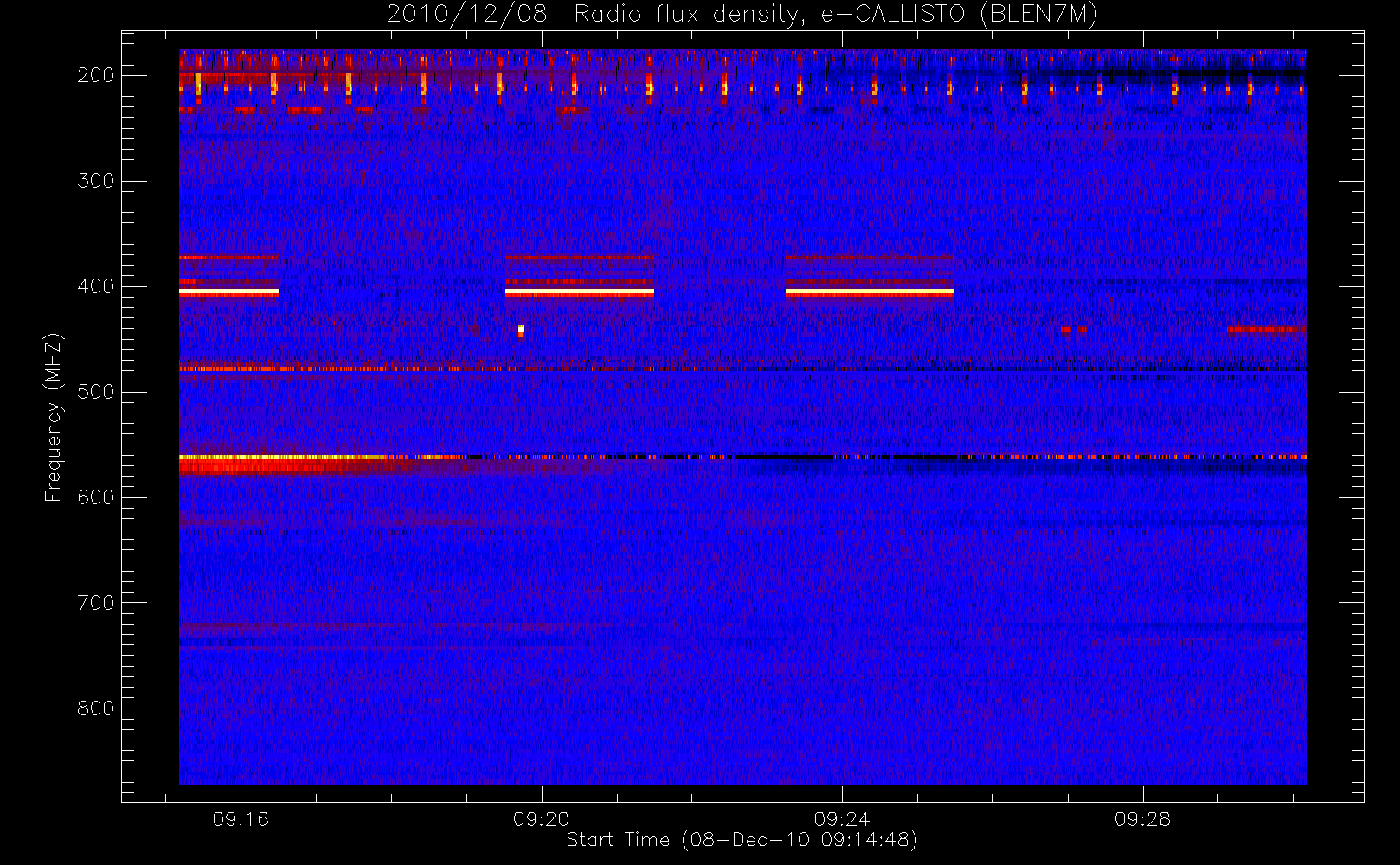Click the 200 frequency tick label
Screen dimensions: 1400x865
click(96, 75)
